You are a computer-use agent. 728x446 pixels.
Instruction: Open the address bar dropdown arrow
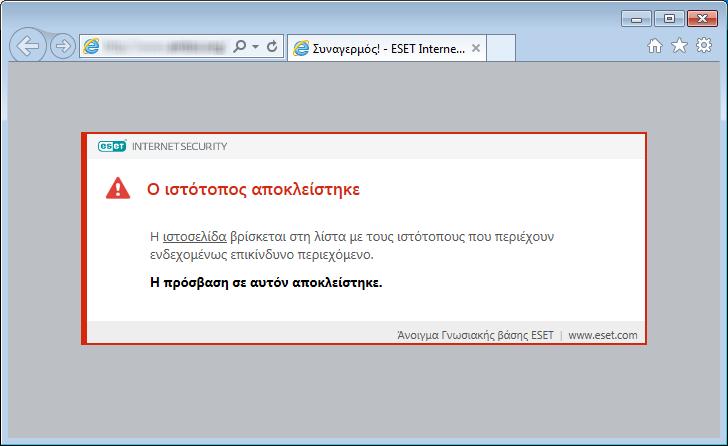tap(255, 46)
